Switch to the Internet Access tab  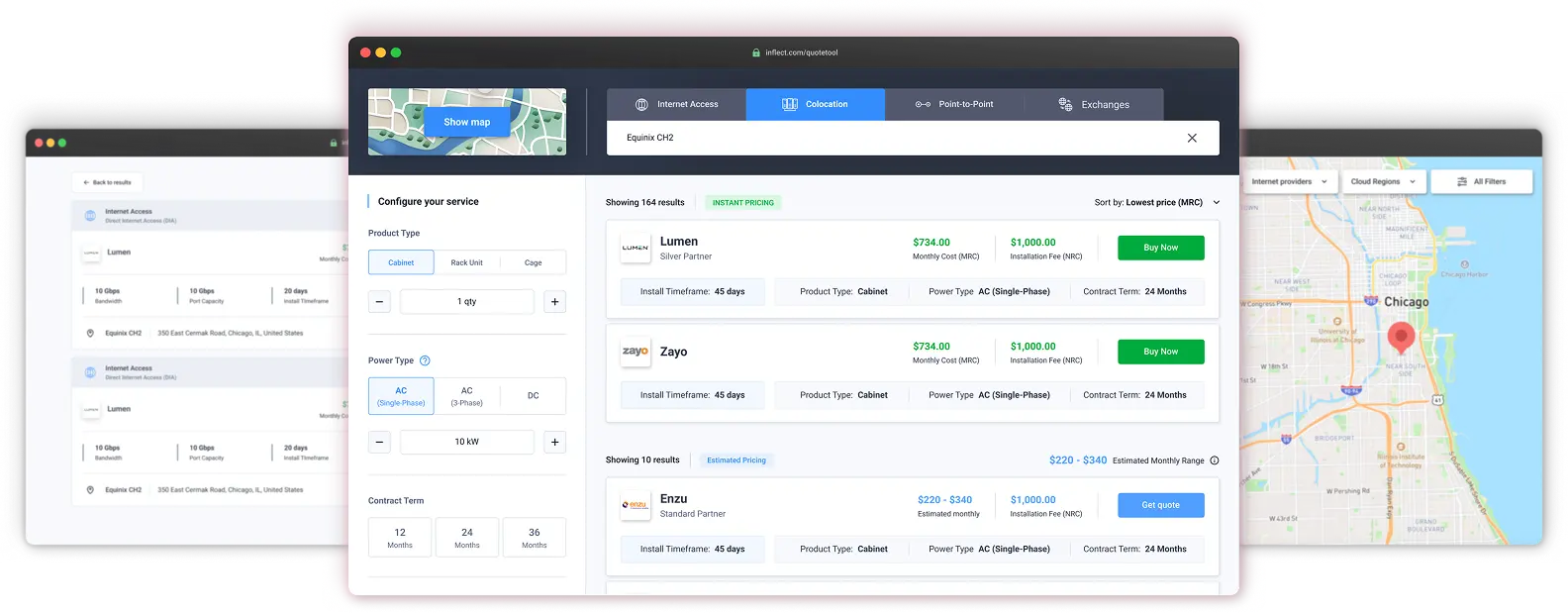coord(676,104)
